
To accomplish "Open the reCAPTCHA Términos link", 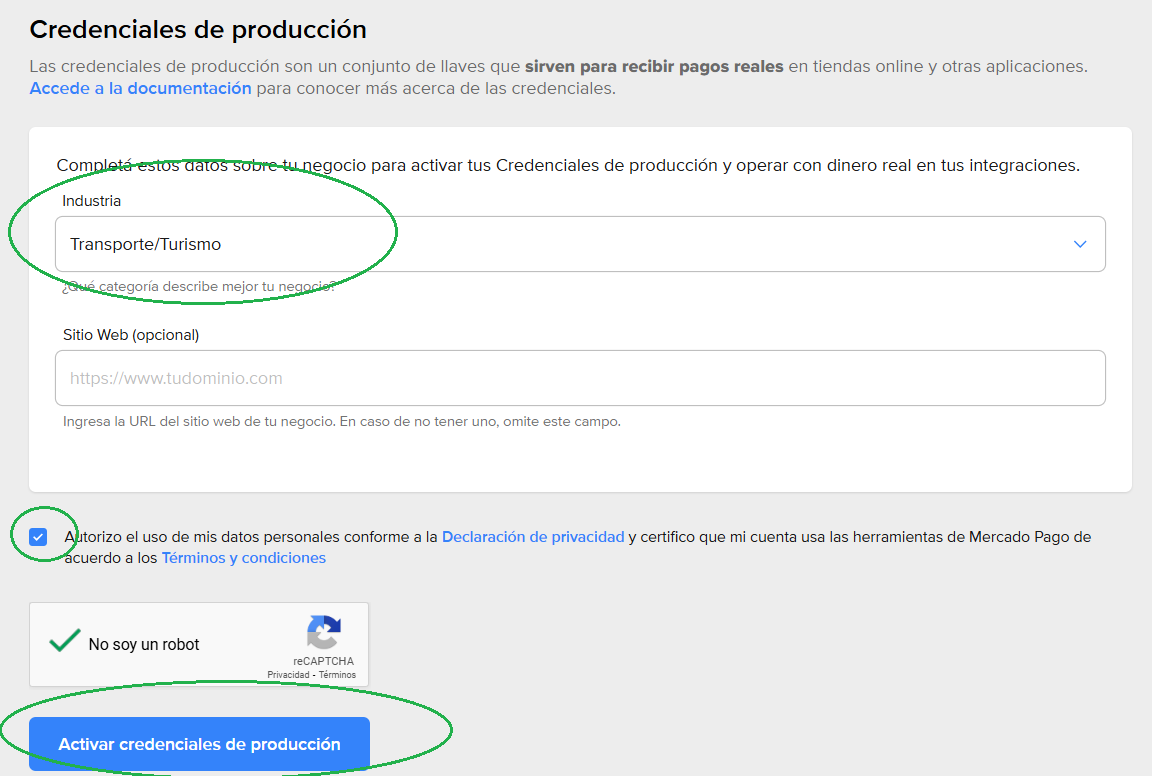I will (x=337, y=675).
